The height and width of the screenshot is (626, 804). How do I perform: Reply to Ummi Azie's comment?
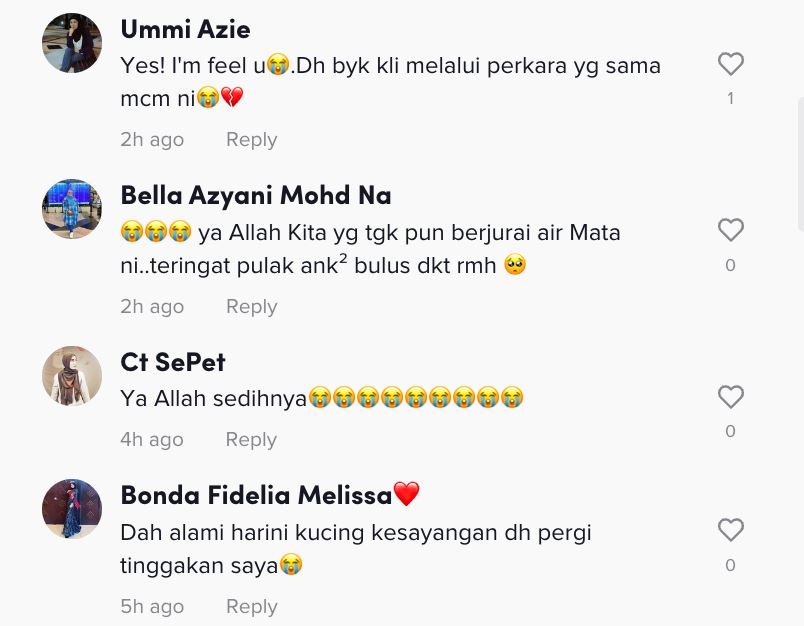251,139
